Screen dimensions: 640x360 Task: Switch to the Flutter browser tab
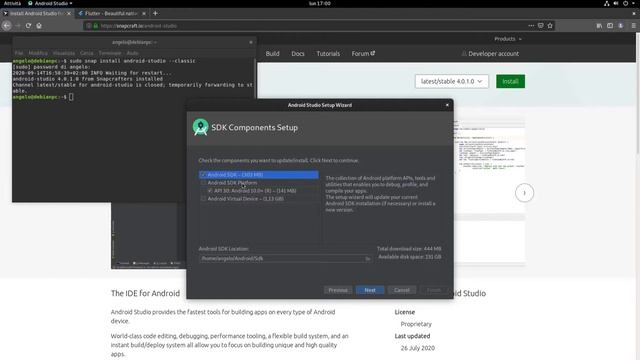109,13
